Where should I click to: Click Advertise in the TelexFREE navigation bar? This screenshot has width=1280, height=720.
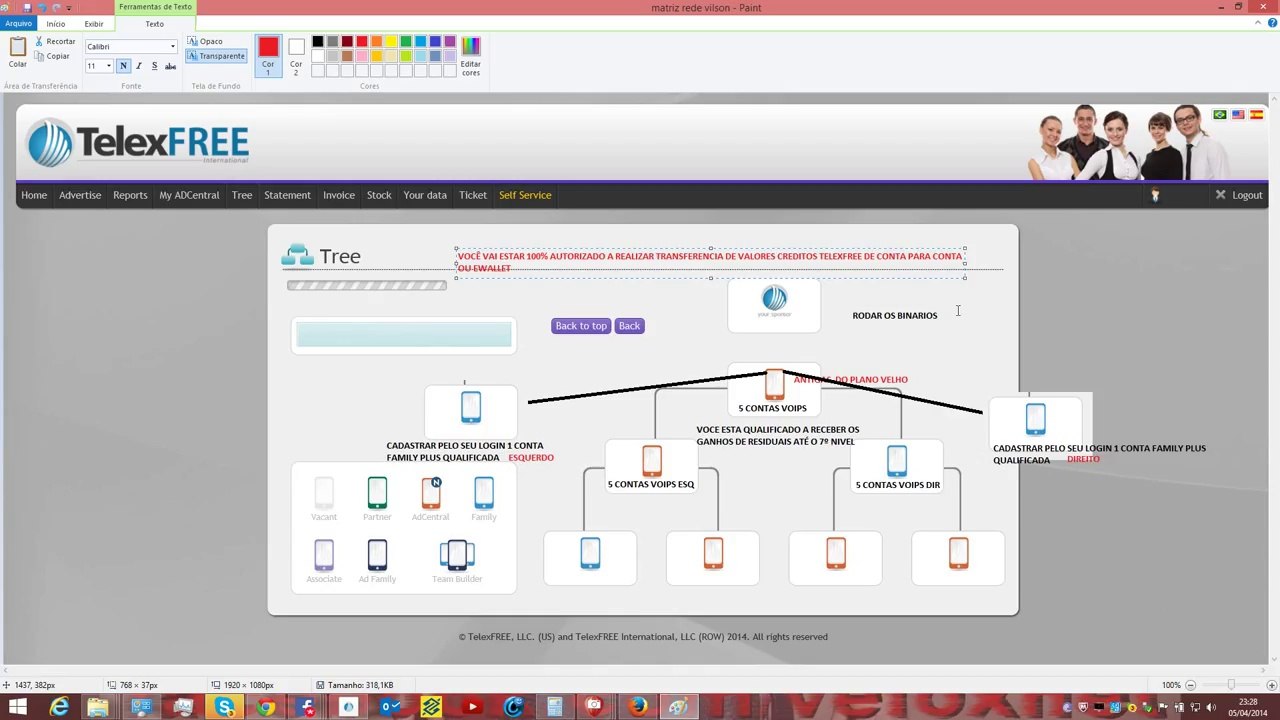click(x=80, y=195)
